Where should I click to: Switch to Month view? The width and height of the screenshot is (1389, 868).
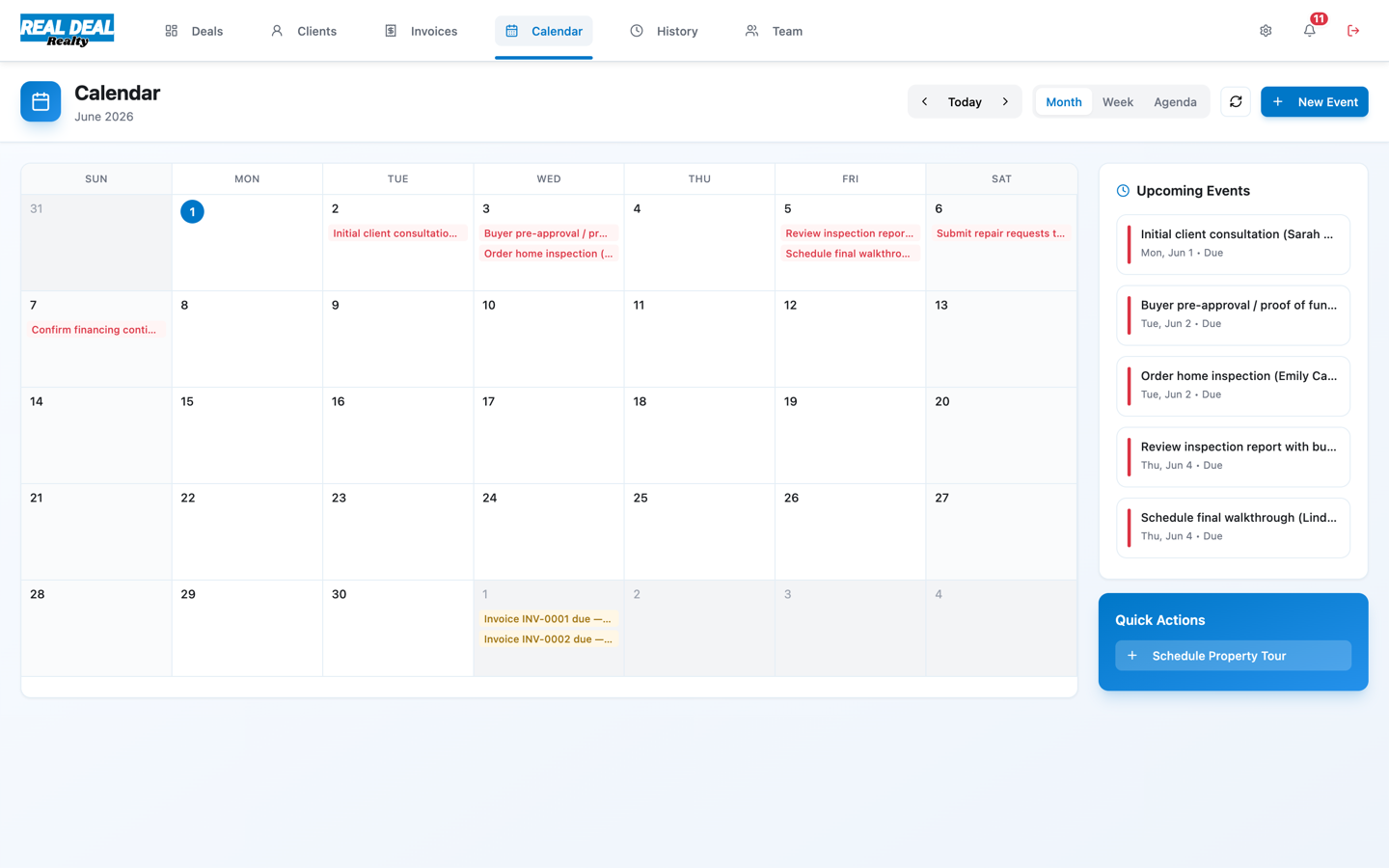1064,101
